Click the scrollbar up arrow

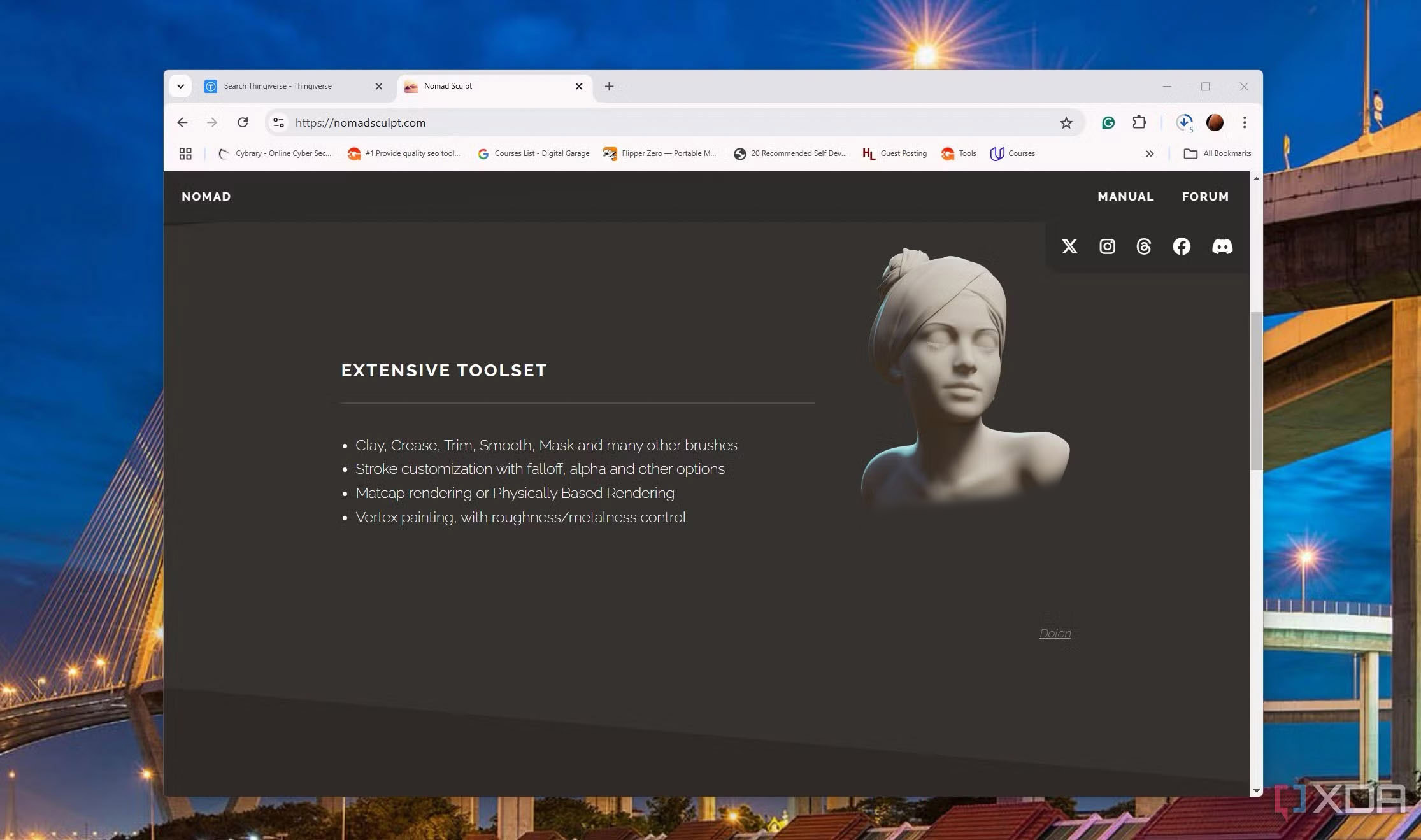tap(1256, 179)
